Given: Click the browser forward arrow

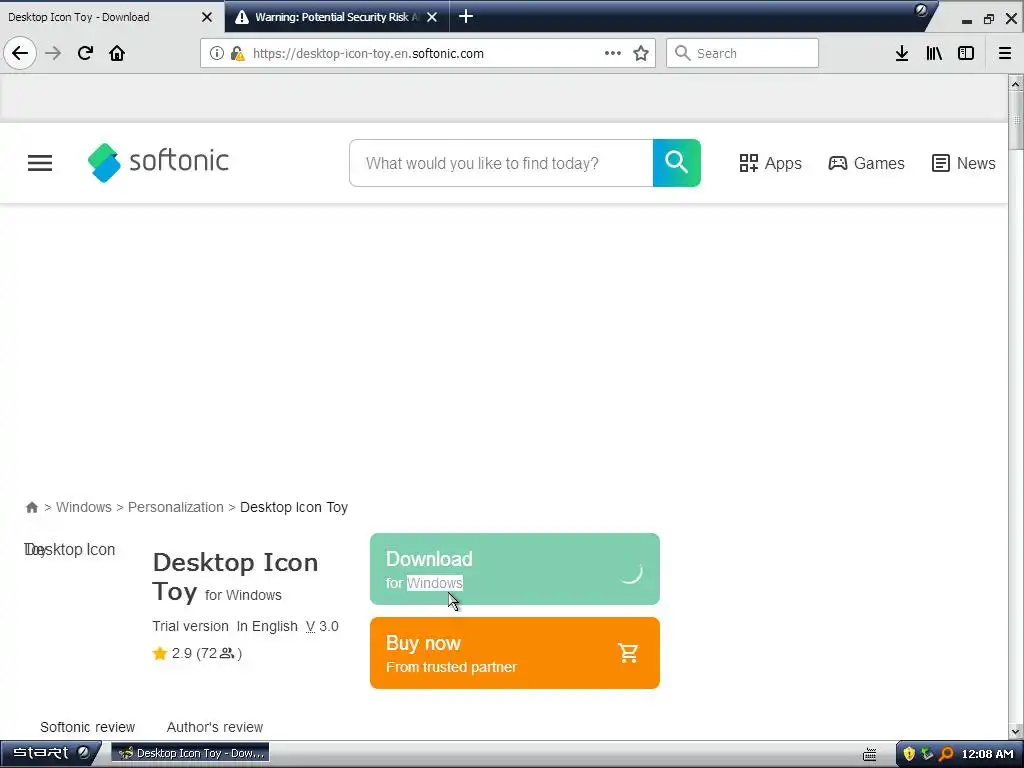Looking at the screenshot, I should pos(53,53).
